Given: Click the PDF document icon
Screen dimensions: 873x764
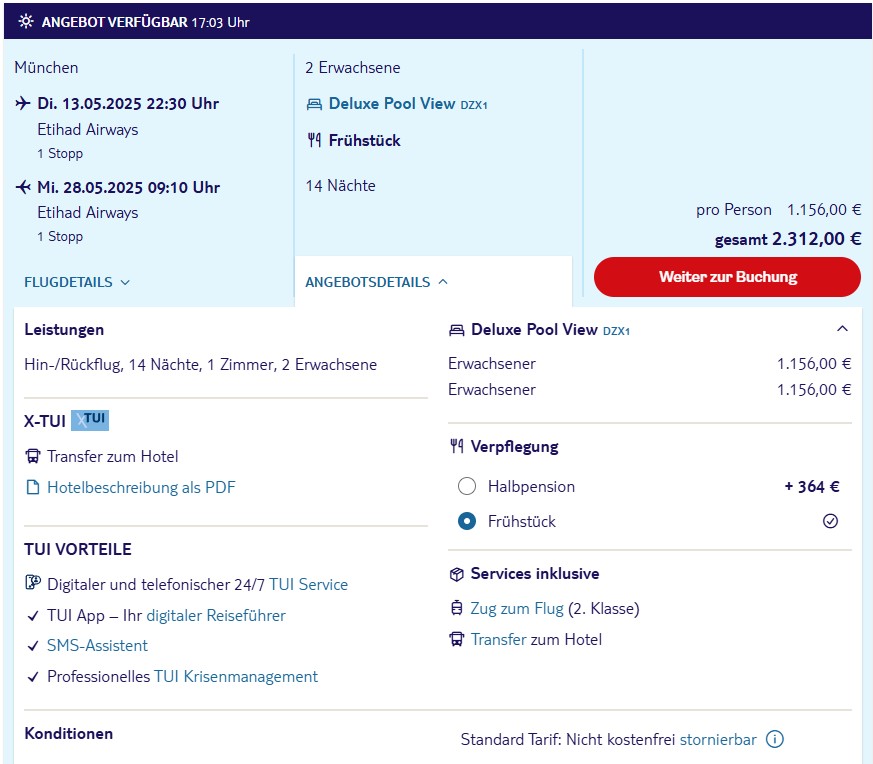Looking at the screenshot, I should (x=33, y=488).
